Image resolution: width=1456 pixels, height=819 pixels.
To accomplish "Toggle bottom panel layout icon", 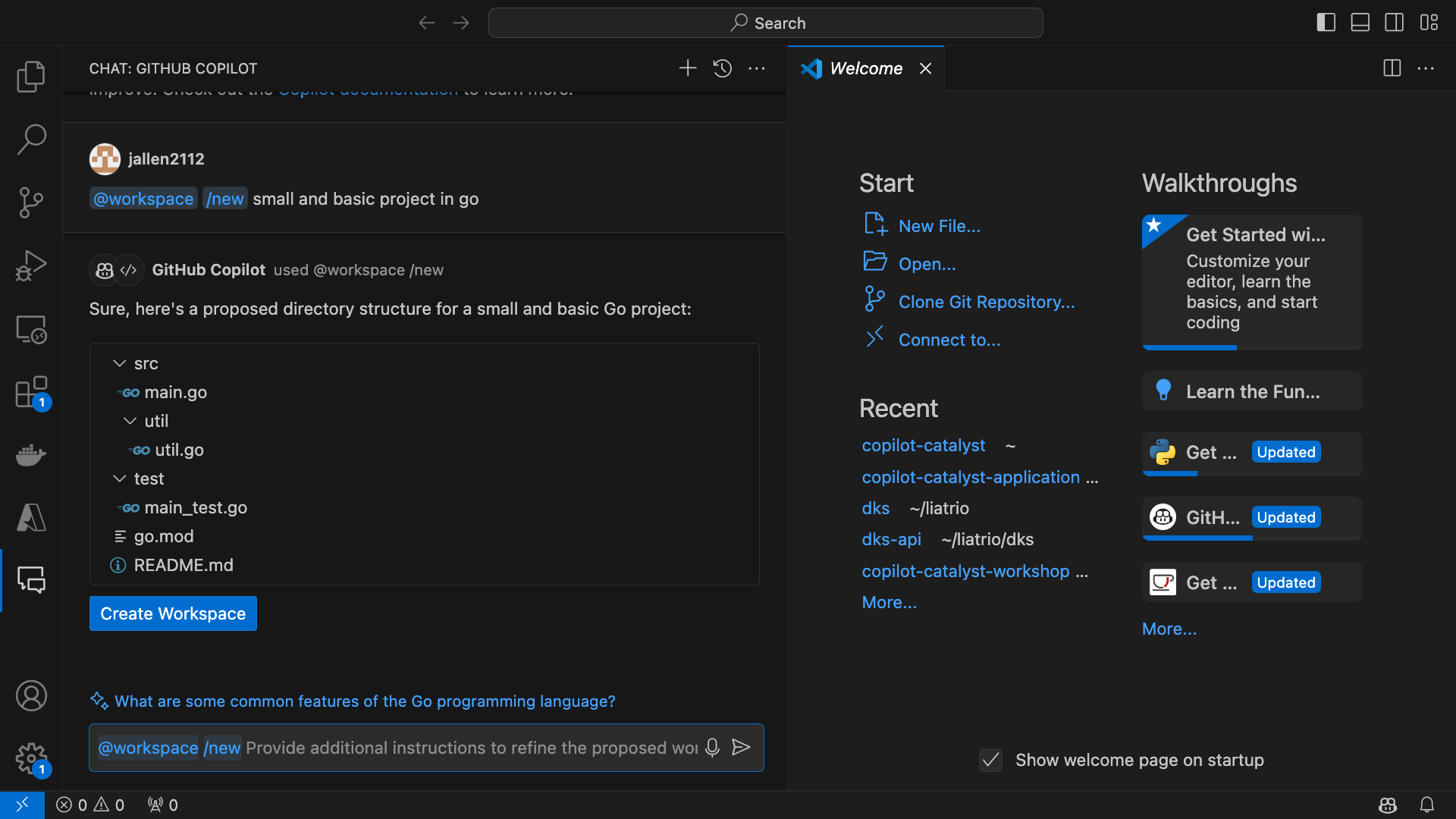I will [x=1360, y=23].
